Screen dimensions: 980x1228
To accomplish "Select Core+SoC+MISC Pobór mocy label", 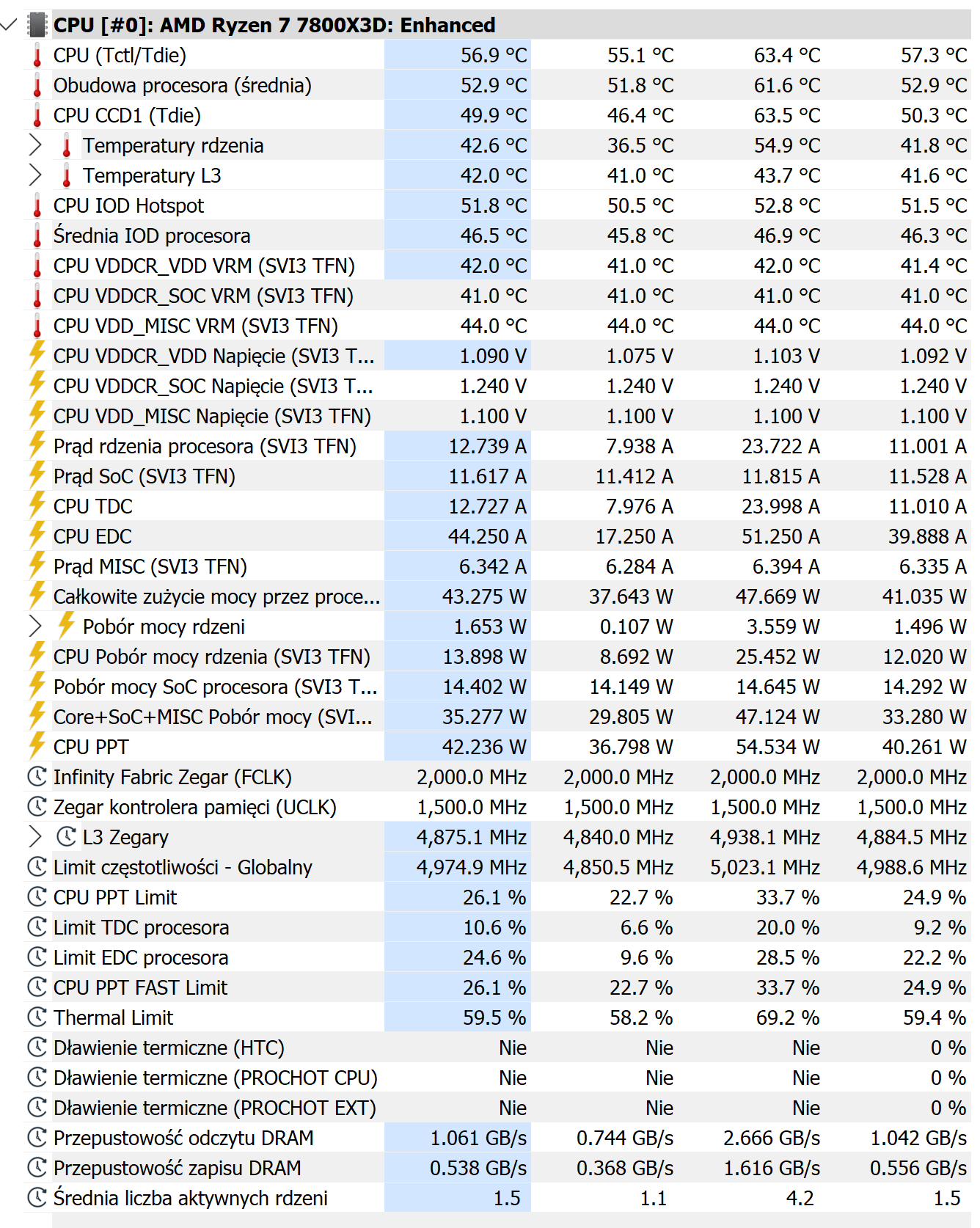I will (213, 717).
